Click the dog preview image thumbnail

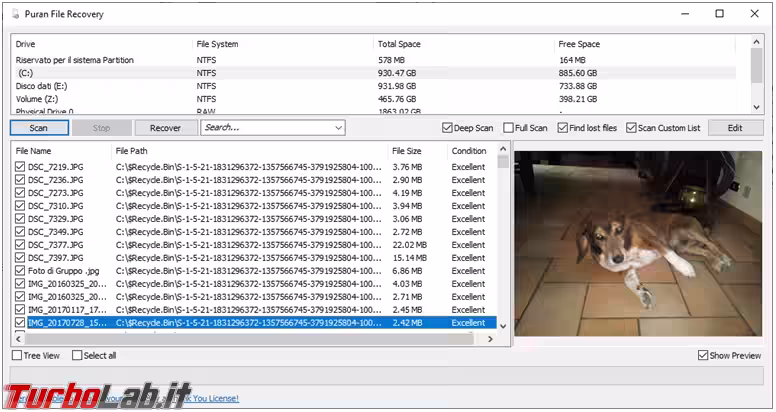pos(638,243)
